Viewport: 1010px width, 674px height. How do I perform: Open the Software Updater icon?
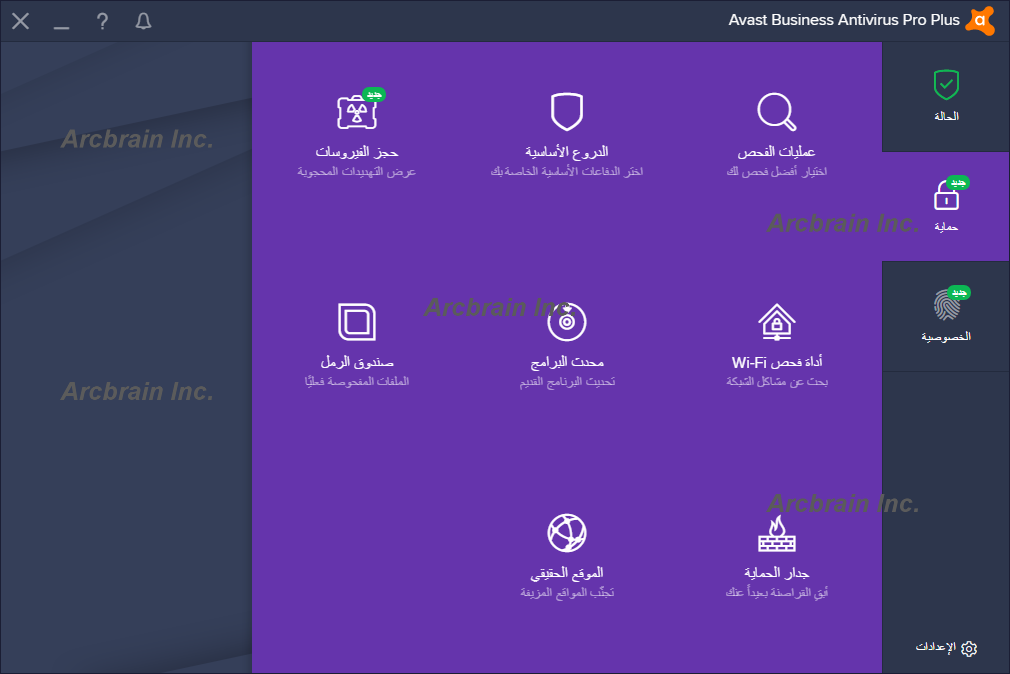click(x=567, y=322)
